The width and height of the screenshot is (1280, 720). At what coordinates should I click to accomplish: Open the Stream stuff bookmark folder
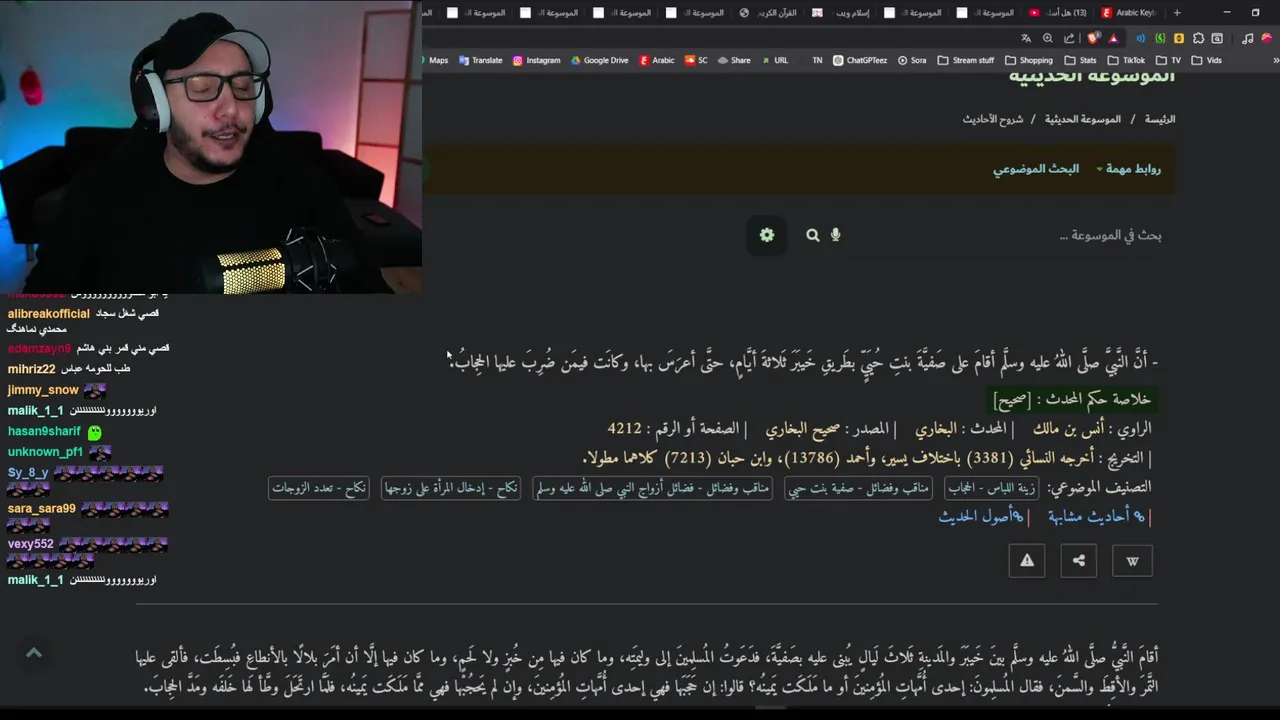point(966,60)
